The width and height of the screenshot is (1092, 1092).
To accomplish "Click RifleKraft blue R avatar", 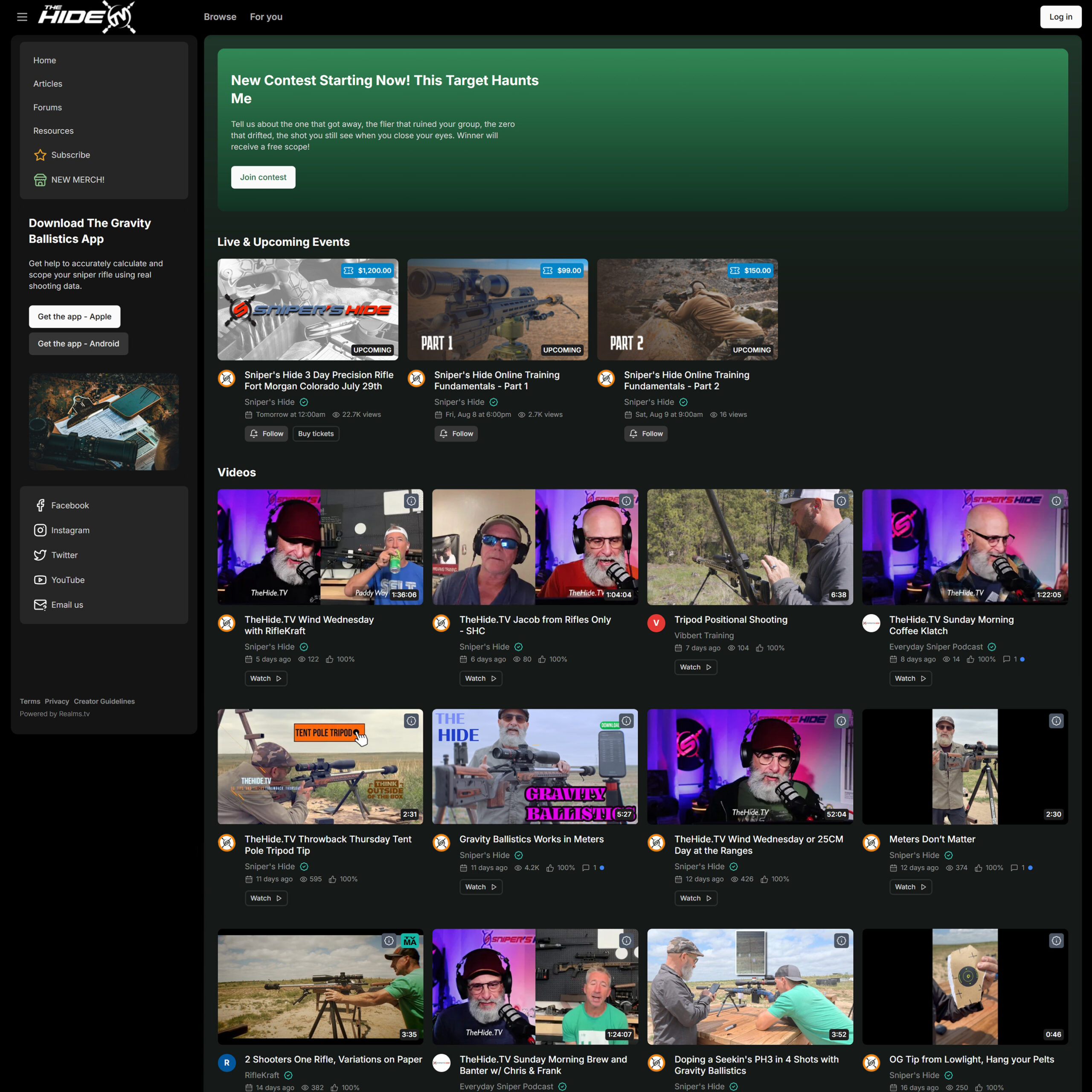I will (227, 1063).
